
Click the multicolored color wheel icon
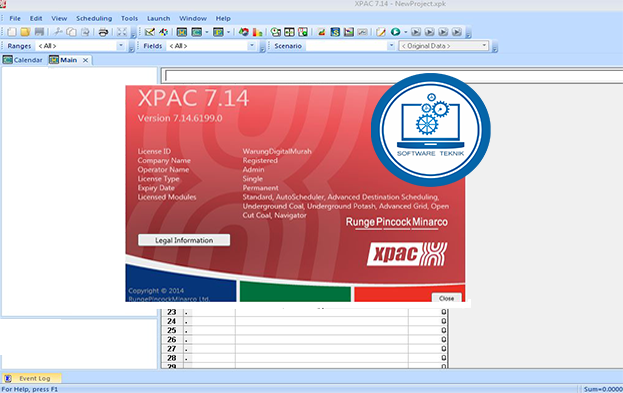tap(163, 32)
